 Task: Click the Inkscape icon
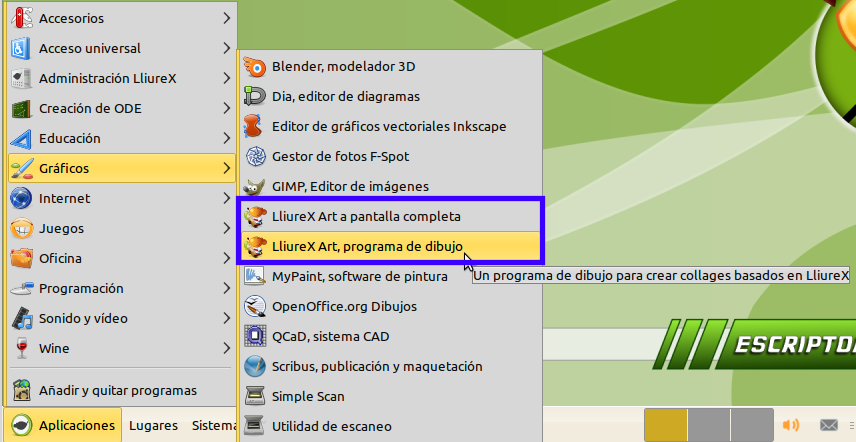[255, 127]
